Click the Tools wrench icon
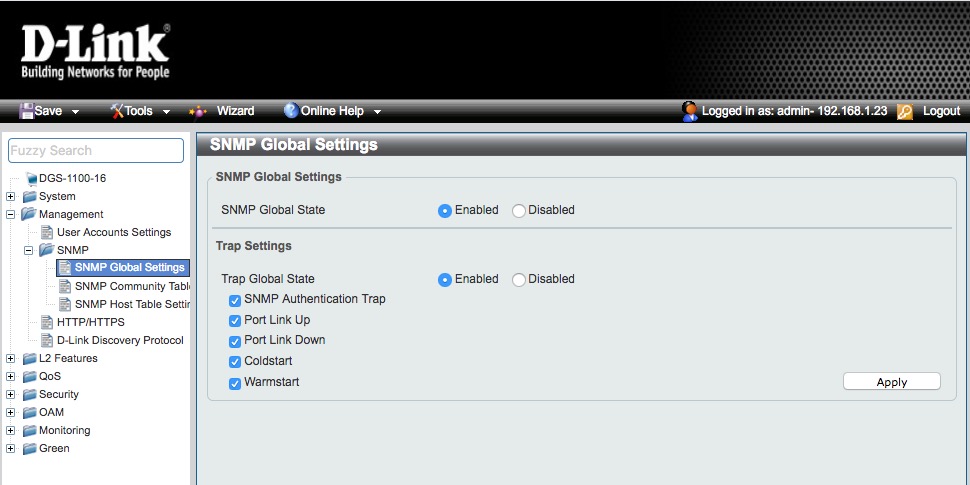Image resolution: width=970 pixels, height=485 pixels. 116,111
